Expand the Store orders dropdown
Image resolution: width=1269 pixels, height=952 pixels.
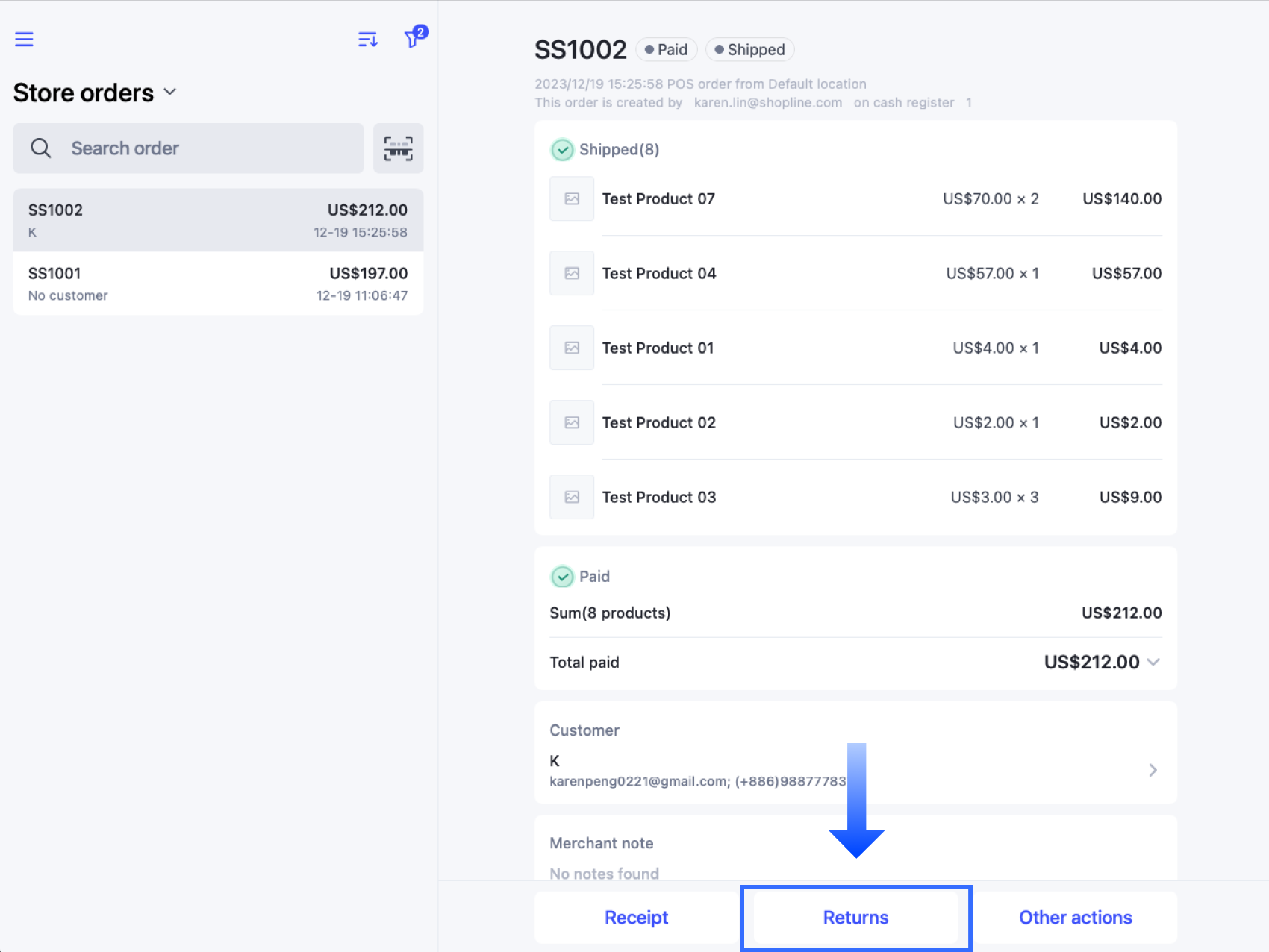[x=170, y=93]
